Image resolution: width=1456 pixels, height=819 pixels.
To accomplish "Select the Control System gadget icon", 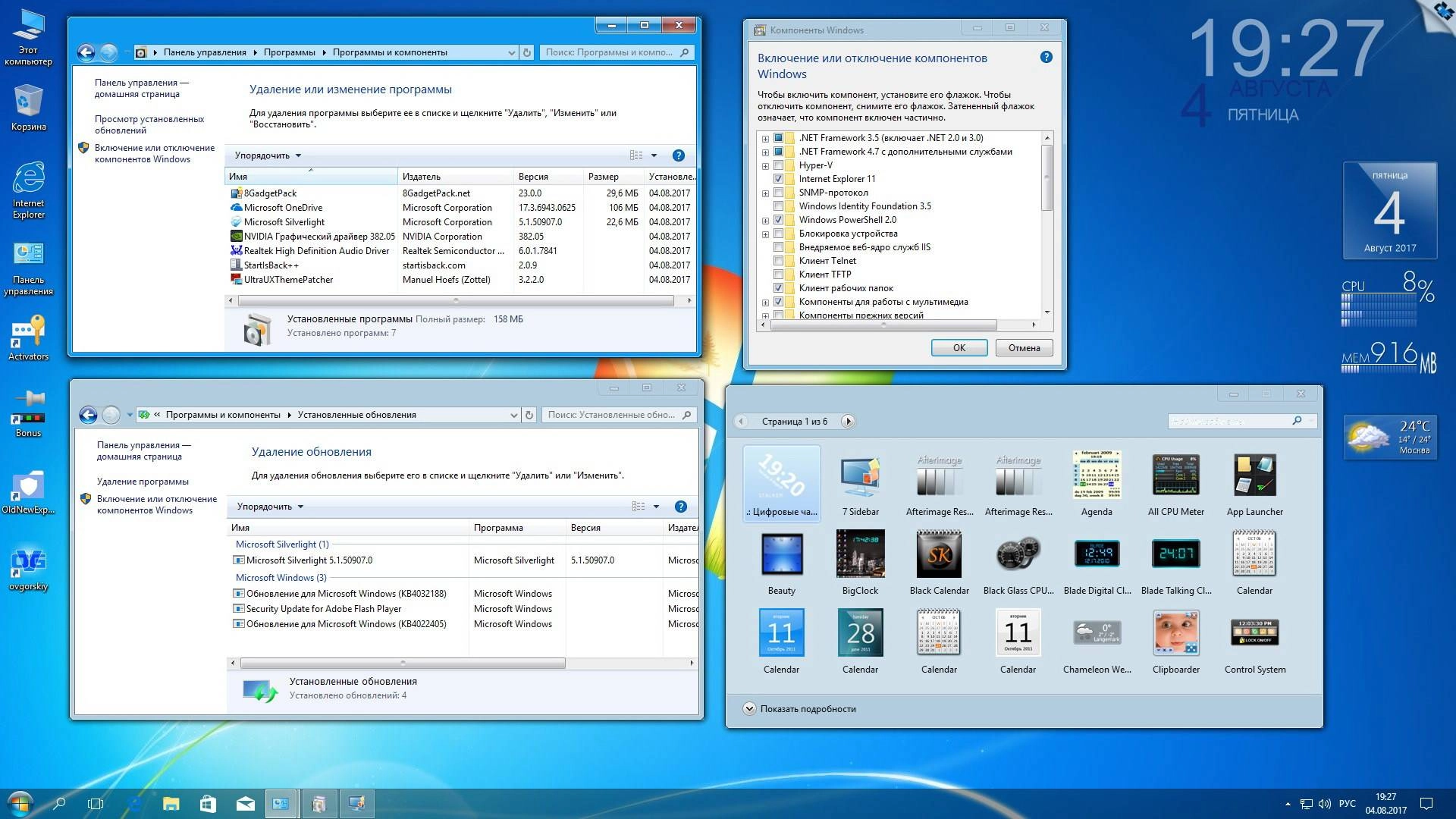I will (1254, 632).
